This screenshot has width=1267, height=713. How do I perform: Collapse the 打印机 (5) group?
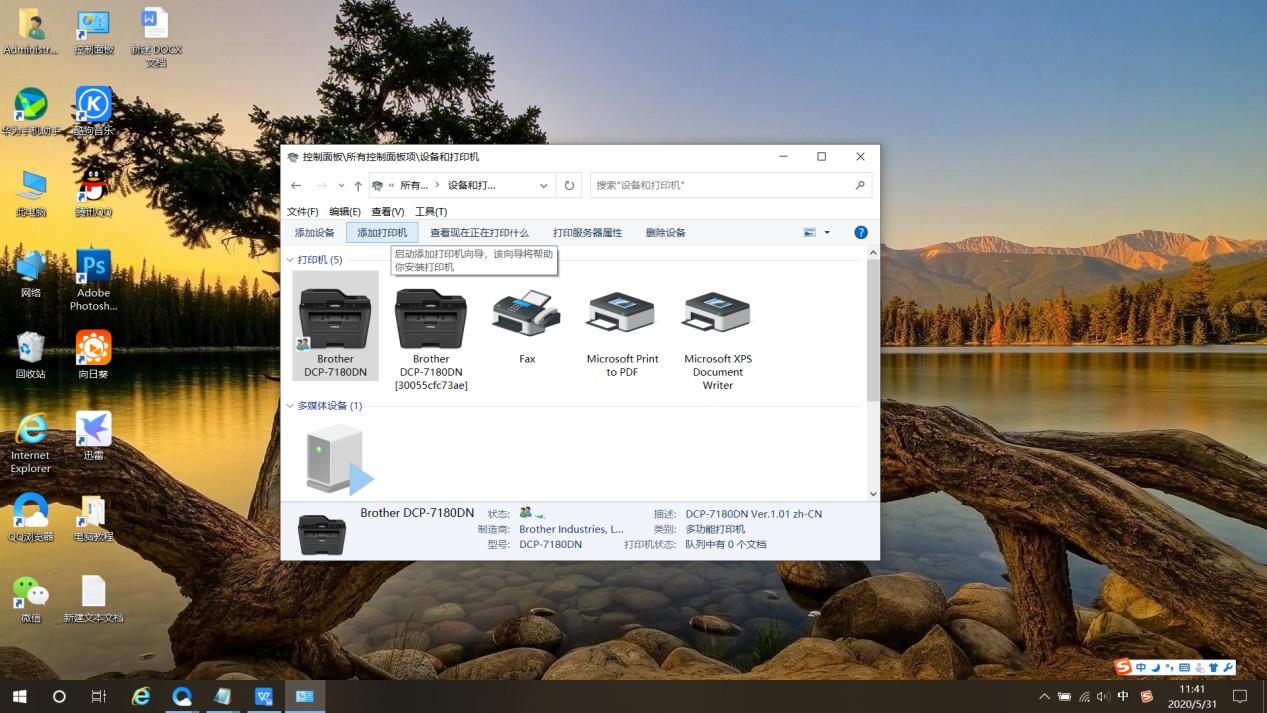coord(291,260)
